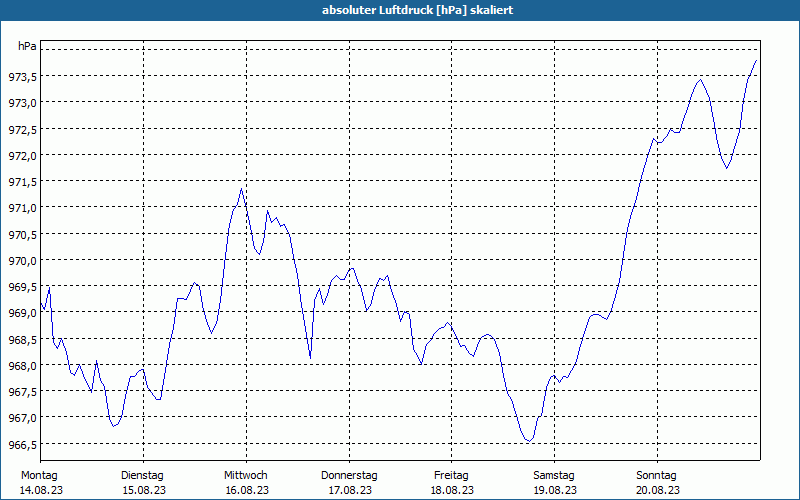Click the 966,5 axis value

click(x=22, y=445)
